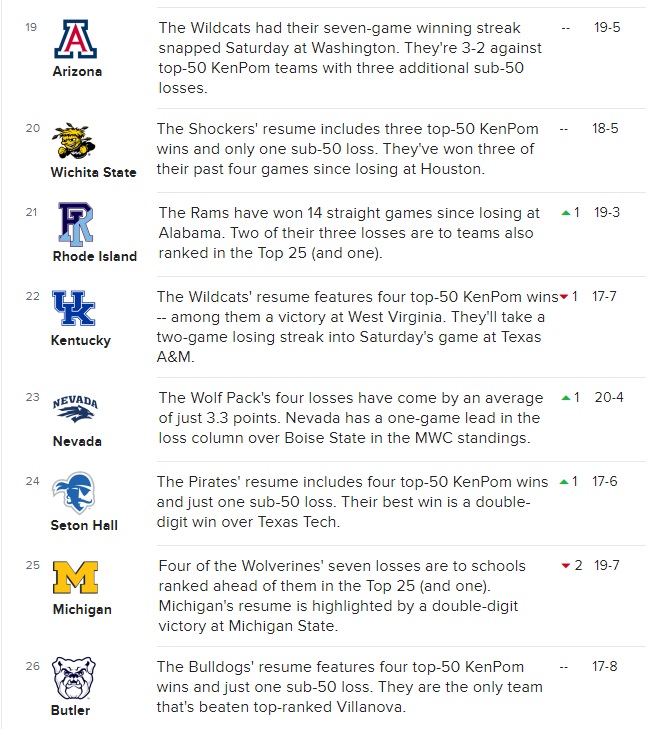Open the Butler Bulldogs logo

(73, 678)
